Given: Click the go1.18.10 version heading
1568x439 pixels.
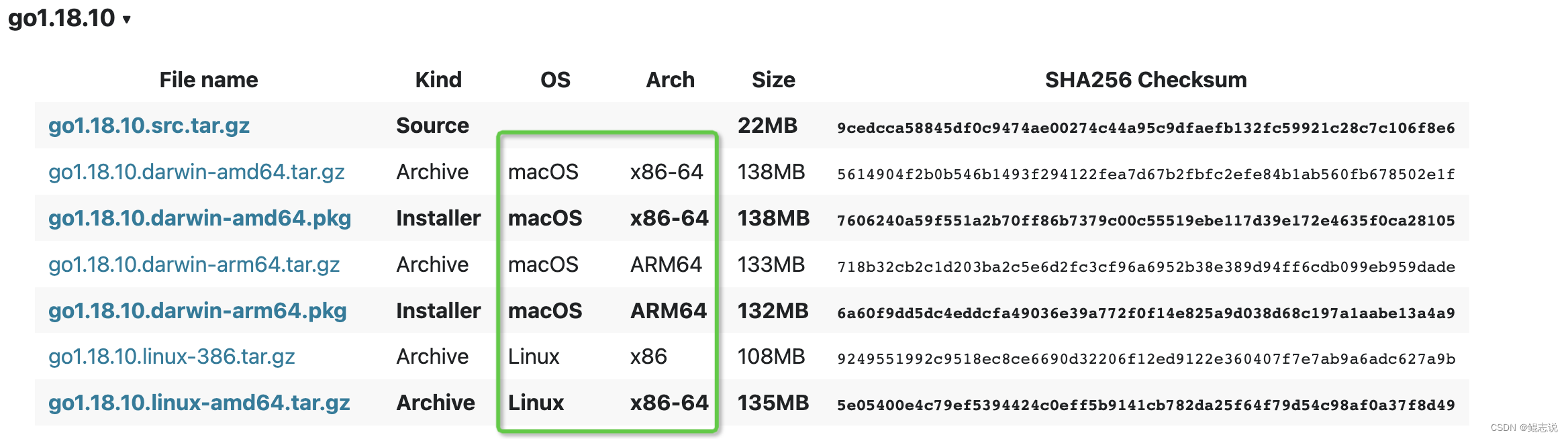Looking at the screenshot, I should 62,18.
